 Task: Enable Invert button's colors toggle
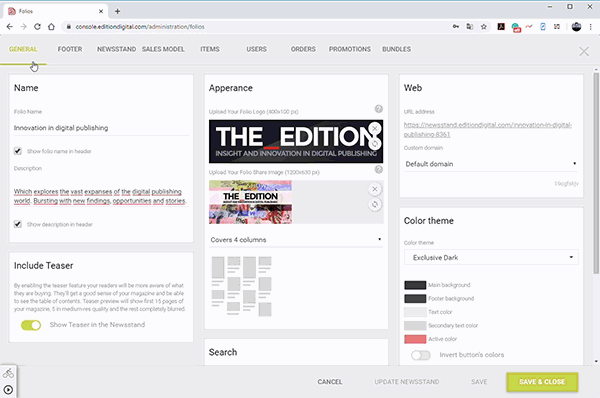421,355
